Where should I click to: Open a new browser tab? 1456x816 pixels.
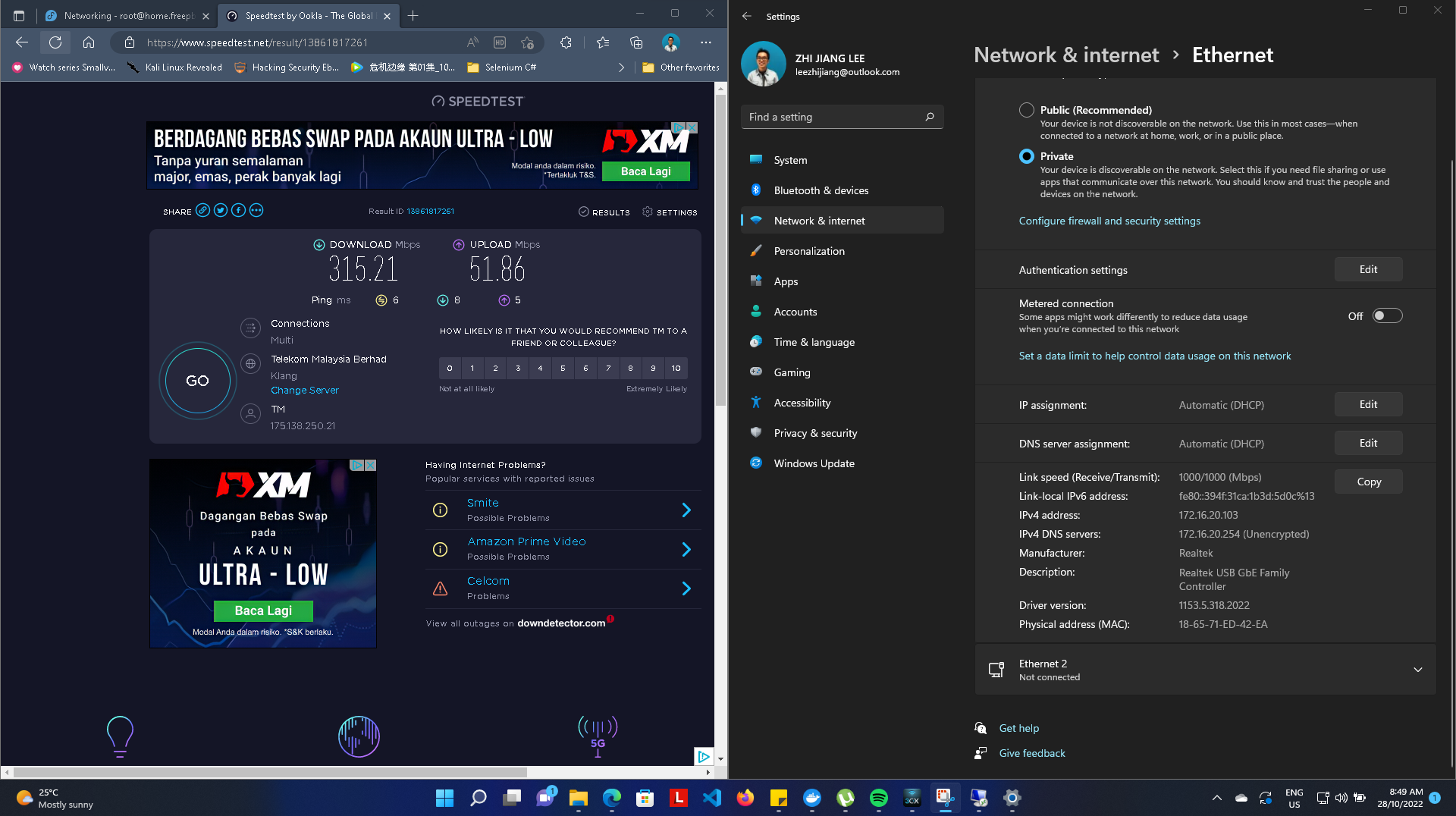coord(413,15)
